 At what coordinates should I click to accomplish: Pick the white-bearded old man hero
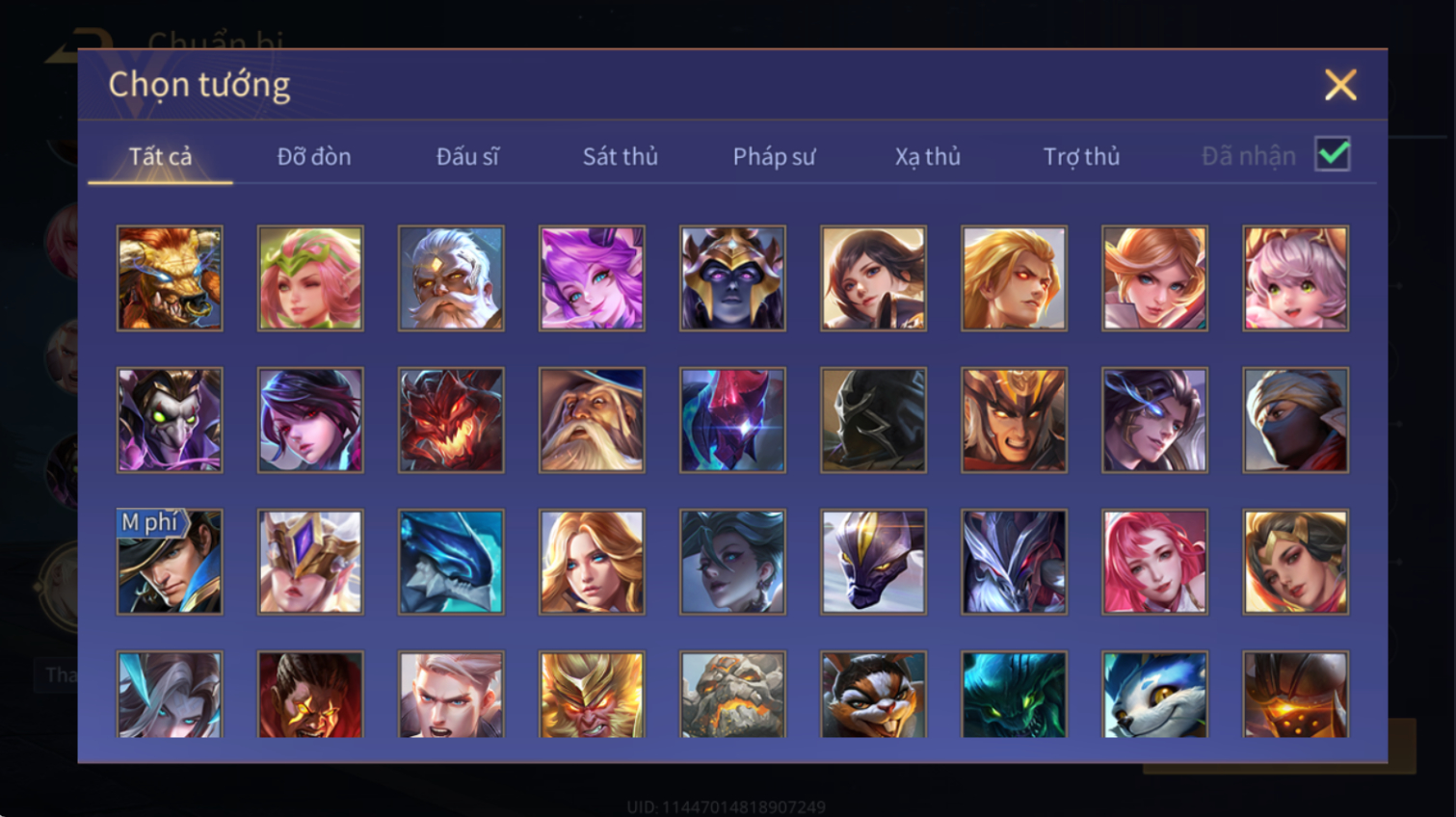click(451, 278)
